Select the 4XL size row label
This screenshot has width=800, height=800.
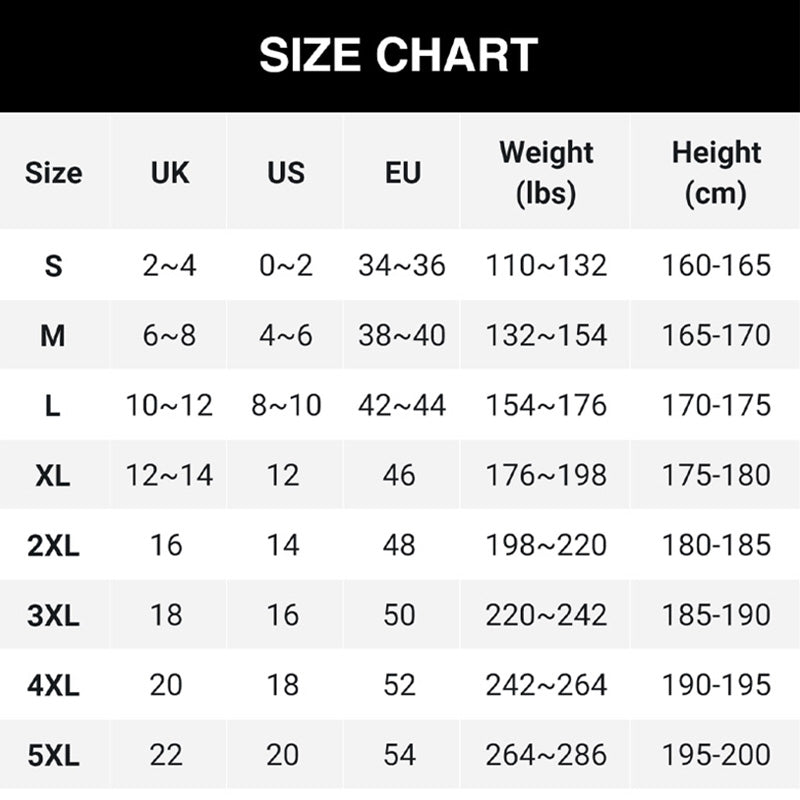[53, 685]
